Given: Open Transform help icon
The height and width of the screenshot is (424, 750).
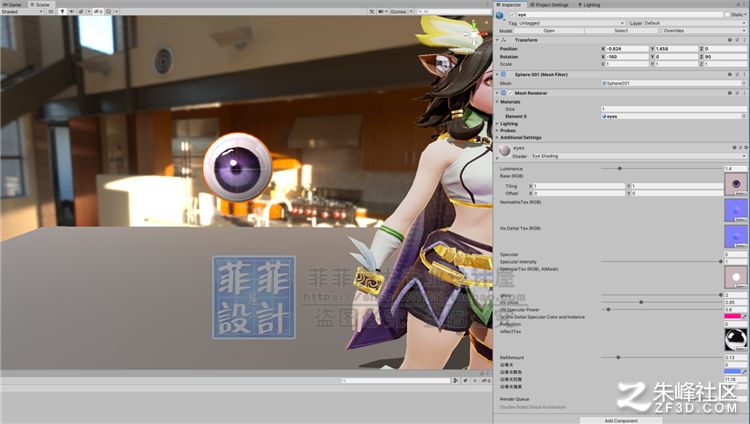Looking at the screenshot, I should [730, 40].
